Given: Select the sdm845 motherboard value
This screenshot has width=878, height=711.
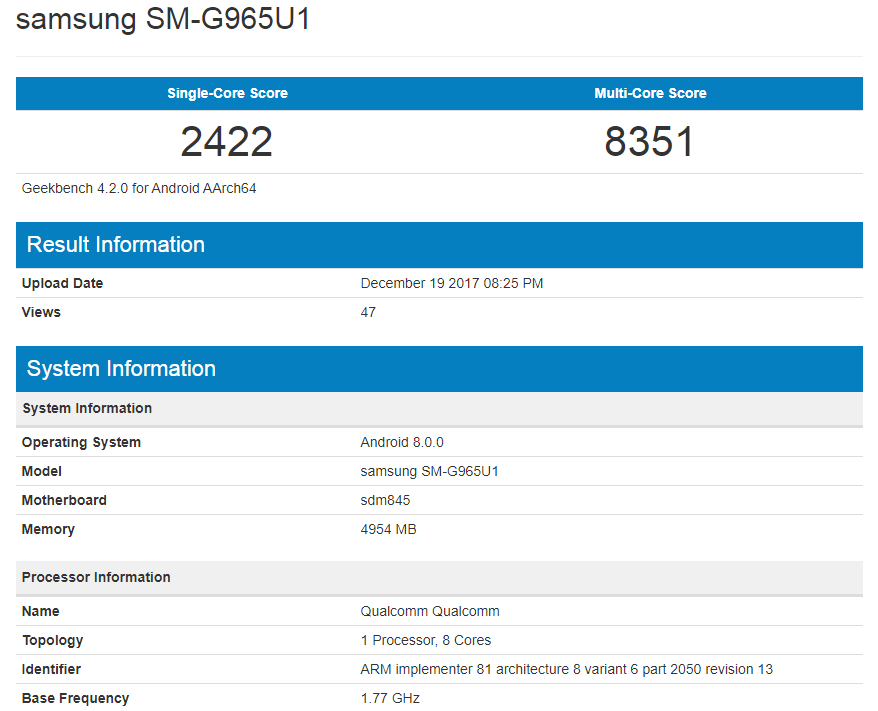Looking at the screenshot, I should click(384, 499).
